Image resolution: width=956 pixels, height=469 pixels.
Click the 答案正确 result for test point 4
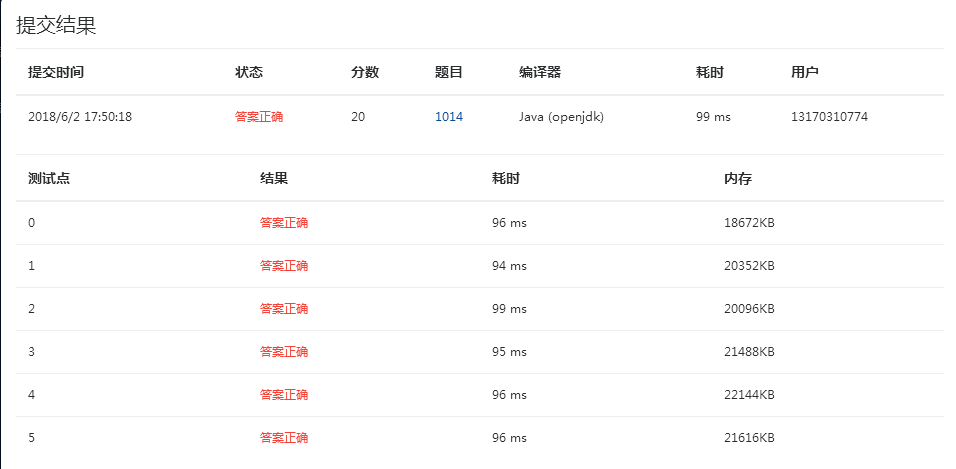[284, 395]
